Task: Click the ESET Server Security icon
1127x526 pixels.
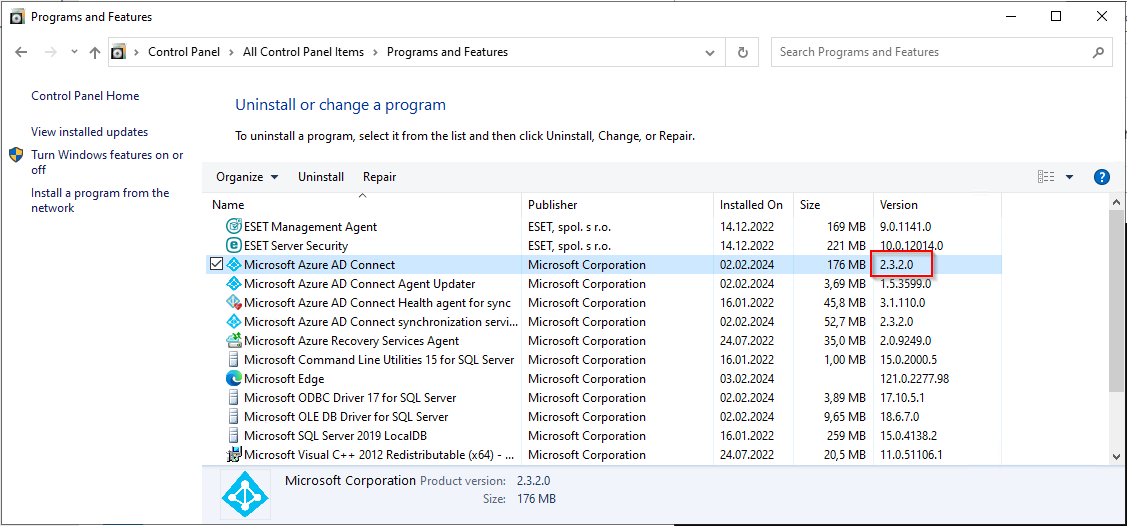Action: click(x=234, y=246)
